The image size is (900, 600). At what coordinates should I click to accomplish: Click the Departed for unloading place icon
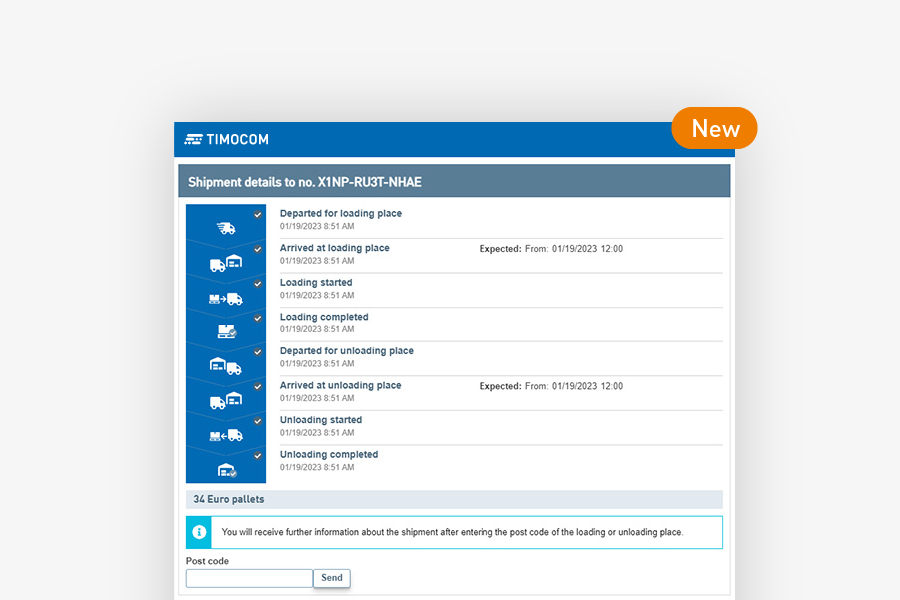226,366
